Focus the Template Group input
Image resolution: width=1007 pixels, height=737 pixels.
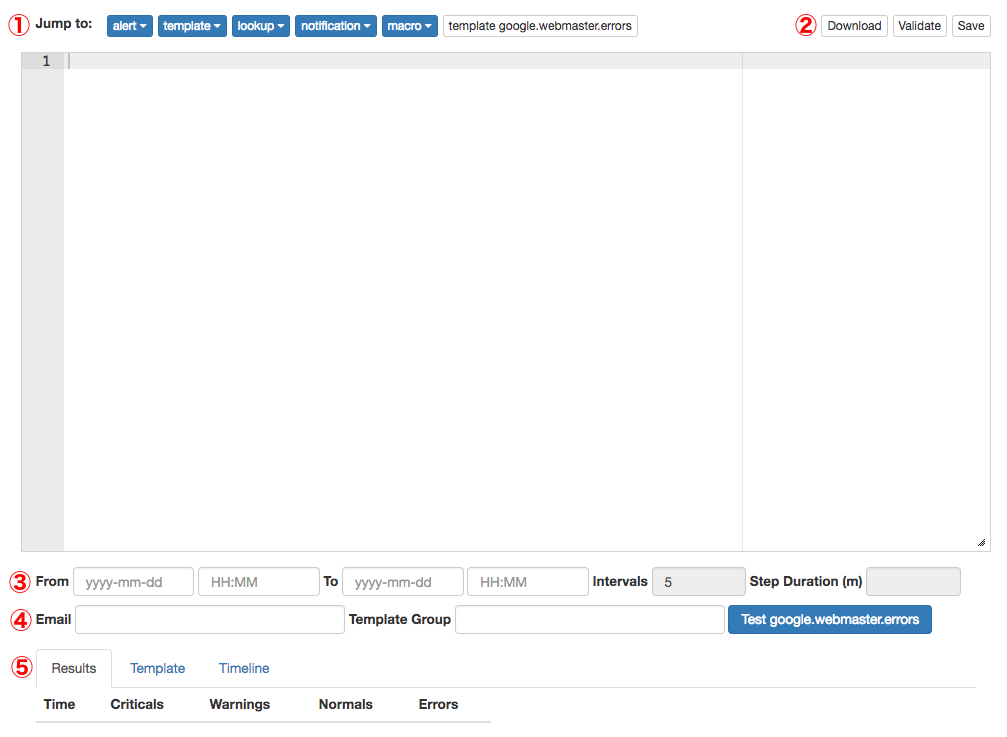(589, 619)
